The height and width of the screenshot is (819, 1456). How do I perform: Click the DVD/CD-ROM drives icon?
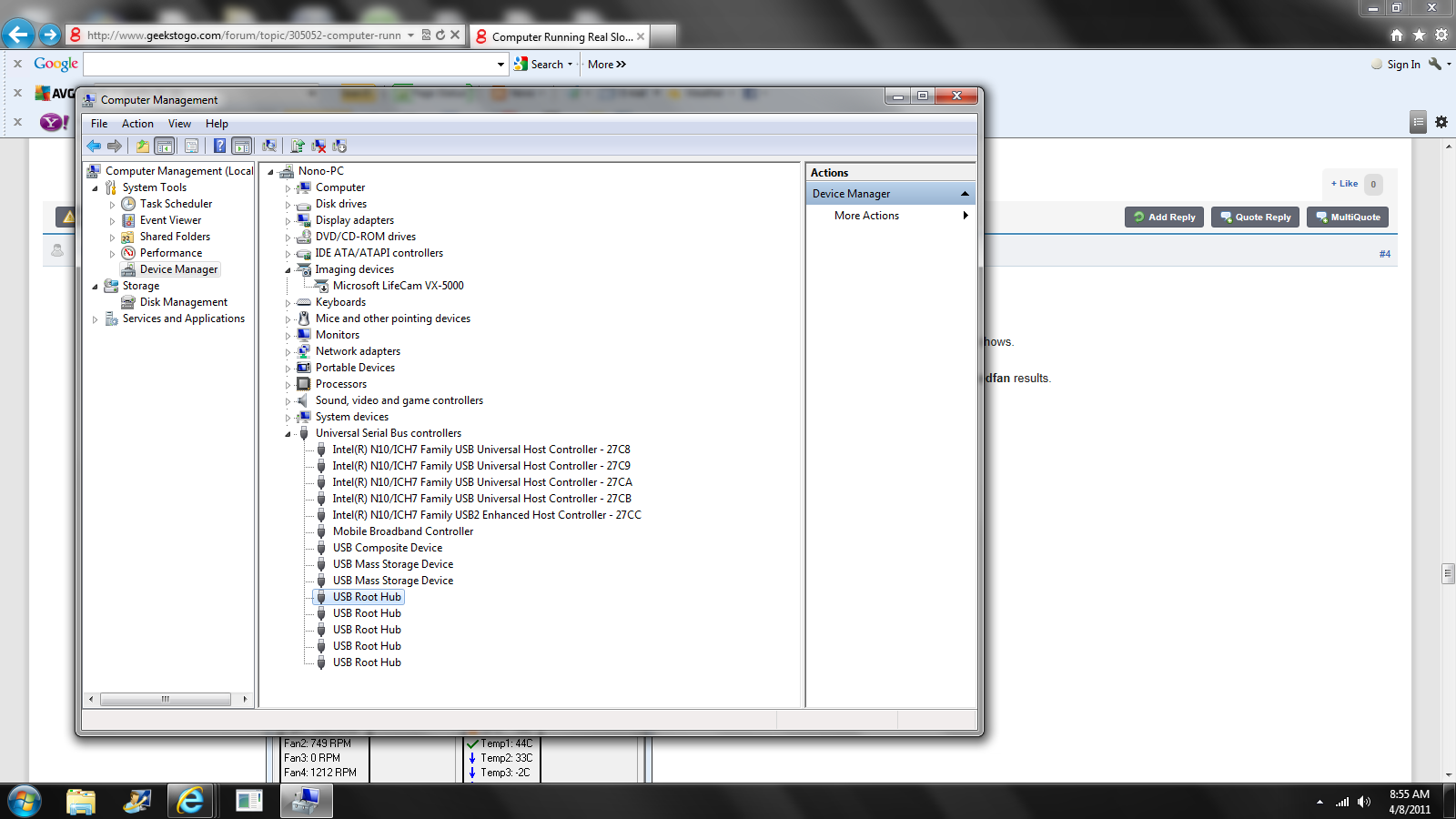coord(304,237)
